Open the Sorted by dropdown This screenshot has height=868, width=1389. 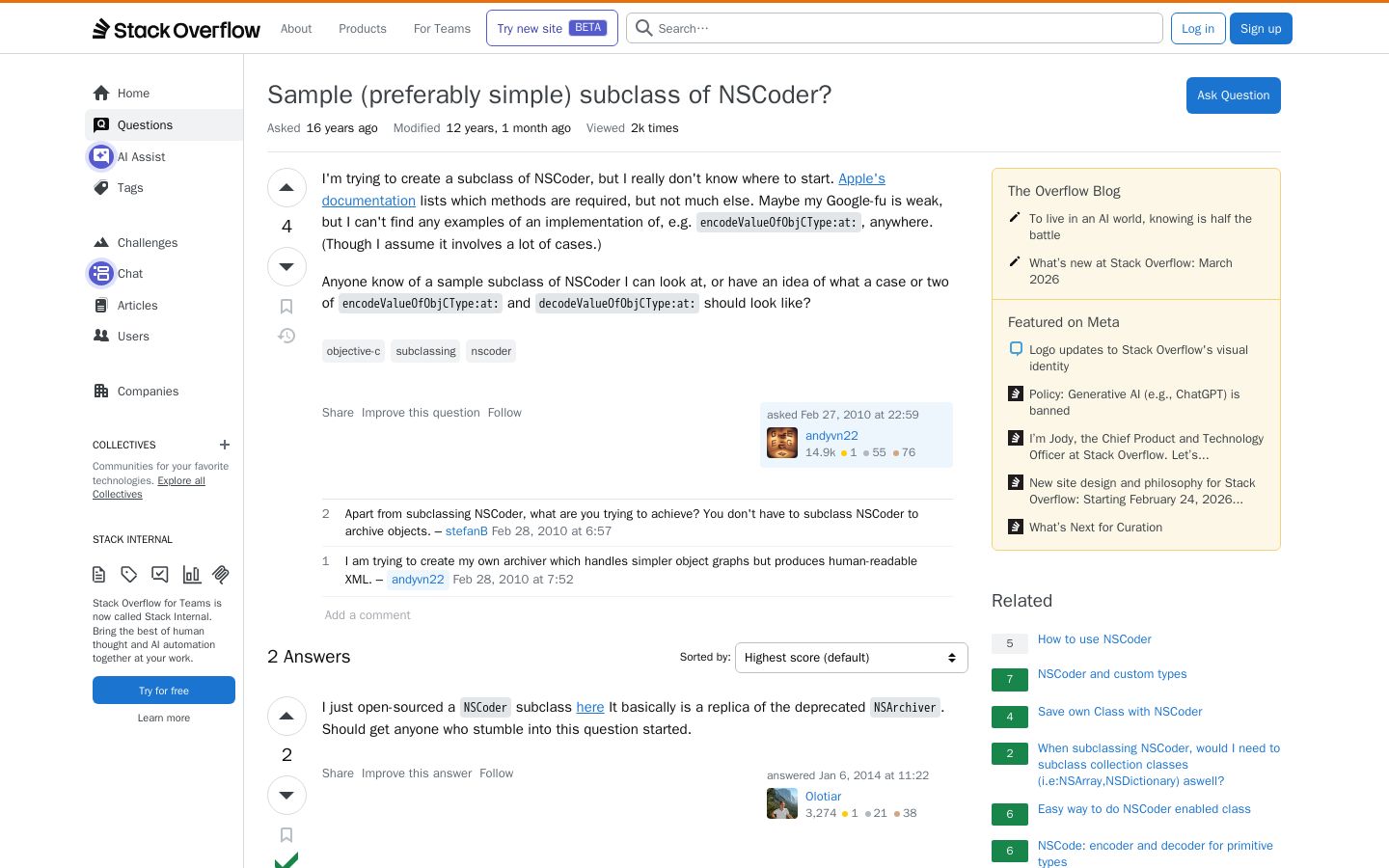pyautogui.click(x=852, y=658)
